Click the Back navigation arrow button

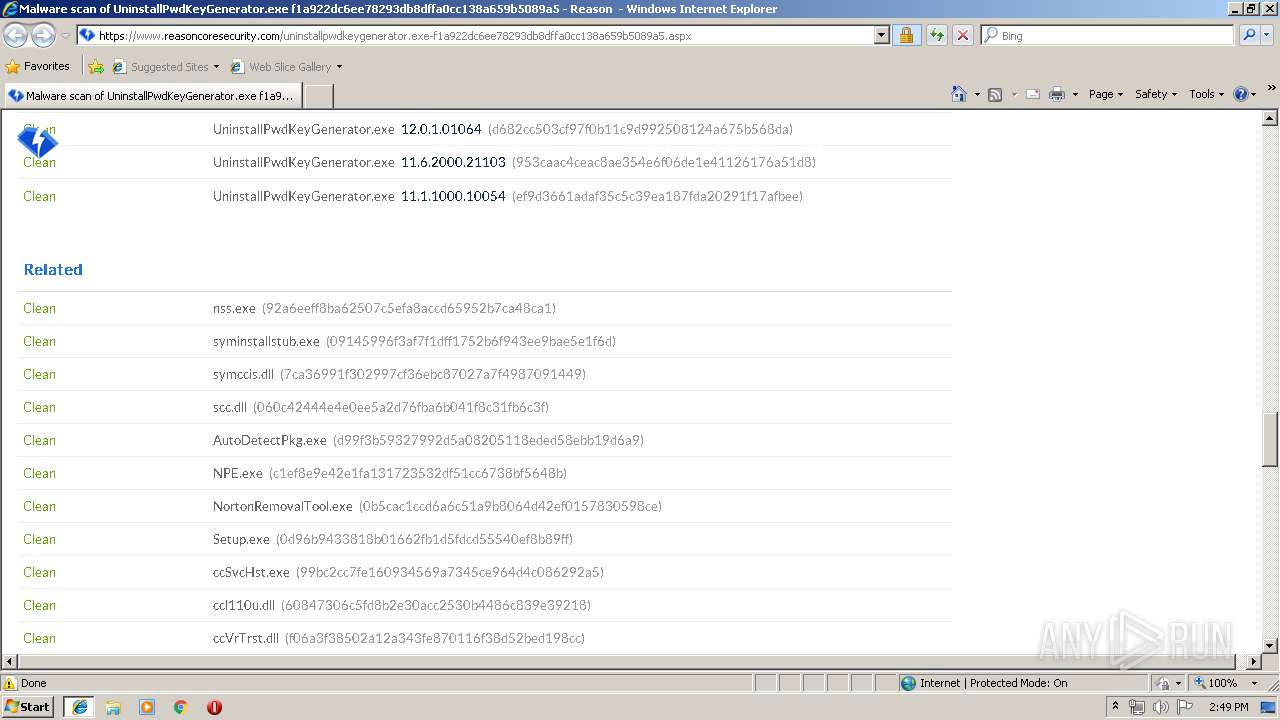pos(16,35)
